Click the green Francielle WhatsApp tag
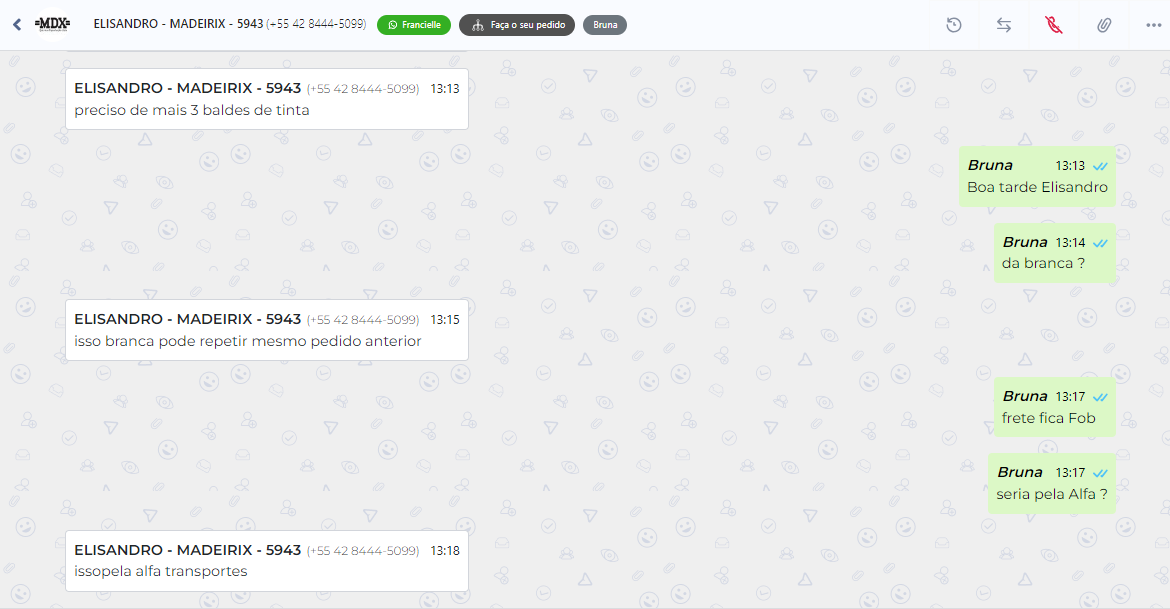Screen dimensions: 1170x609 414,25
